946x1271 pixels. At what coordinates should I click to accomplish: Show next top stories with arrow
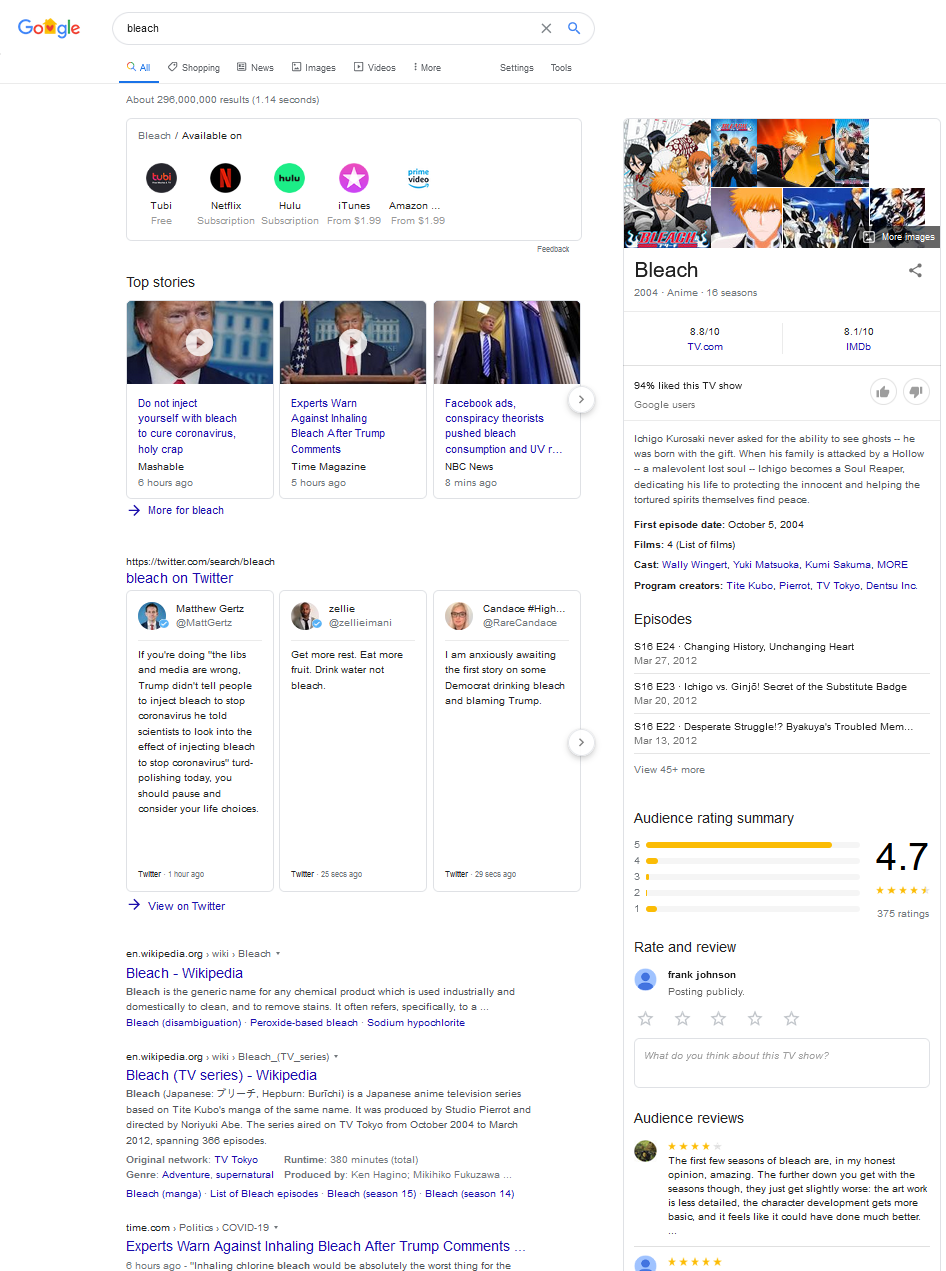[x=581, y=400]
